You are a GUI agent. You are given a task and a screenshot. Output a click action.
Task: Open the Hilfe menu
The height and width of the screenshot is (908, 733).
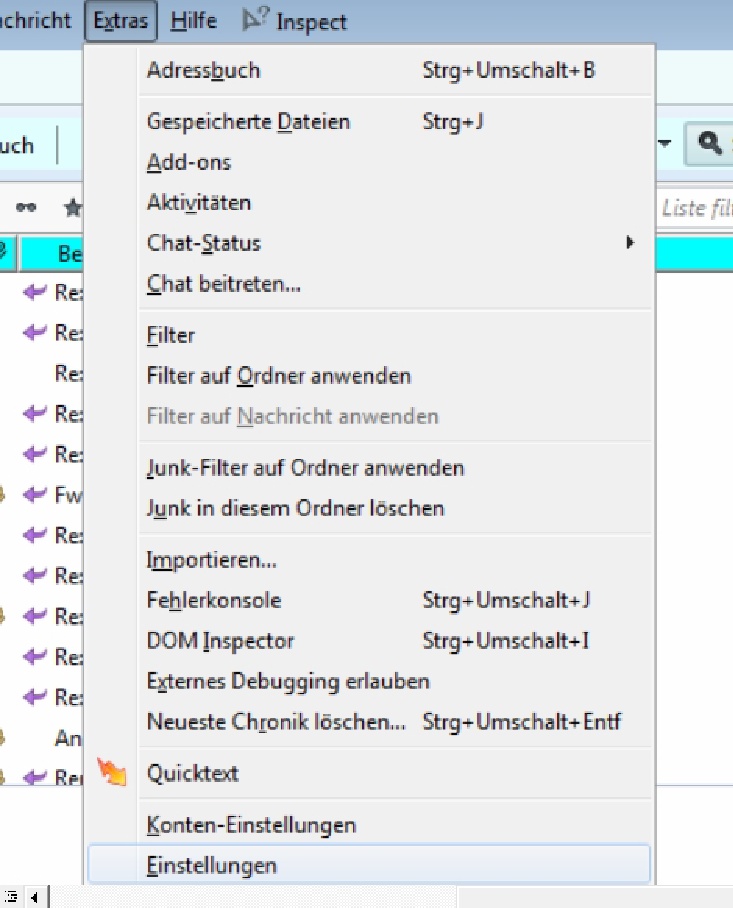(194, 21)
